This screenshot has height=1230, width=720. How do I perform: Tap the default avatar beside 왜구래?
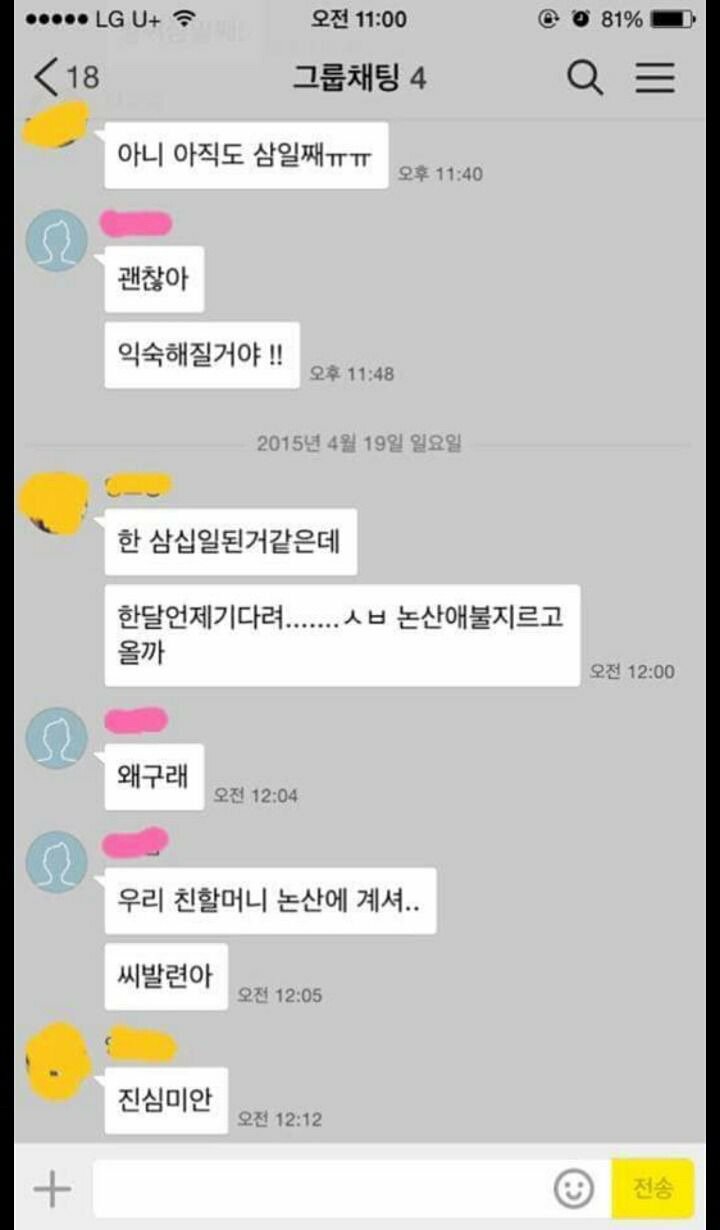56,738
